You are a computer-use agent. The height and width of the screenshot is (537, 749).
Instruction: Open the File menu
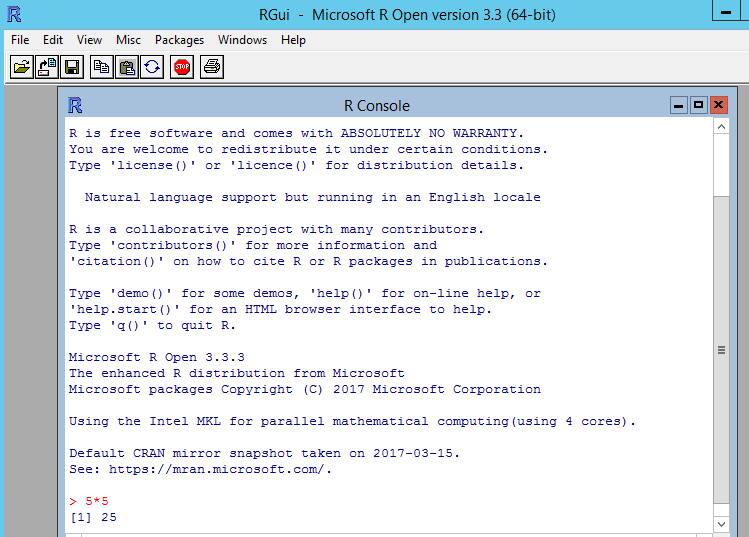coord(20,40)
